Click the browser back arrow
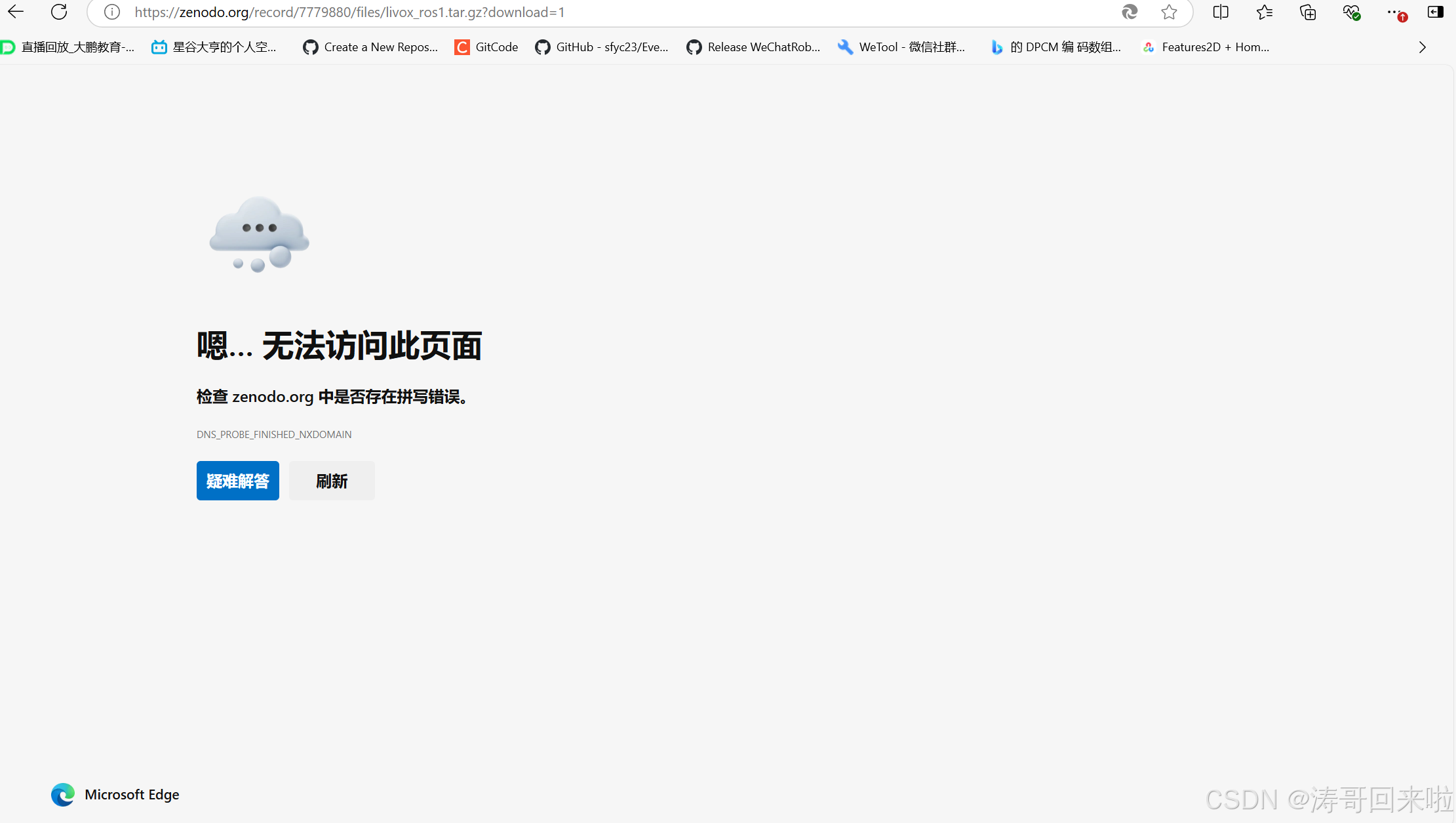The image size is (1456, 823). point(16,12)
